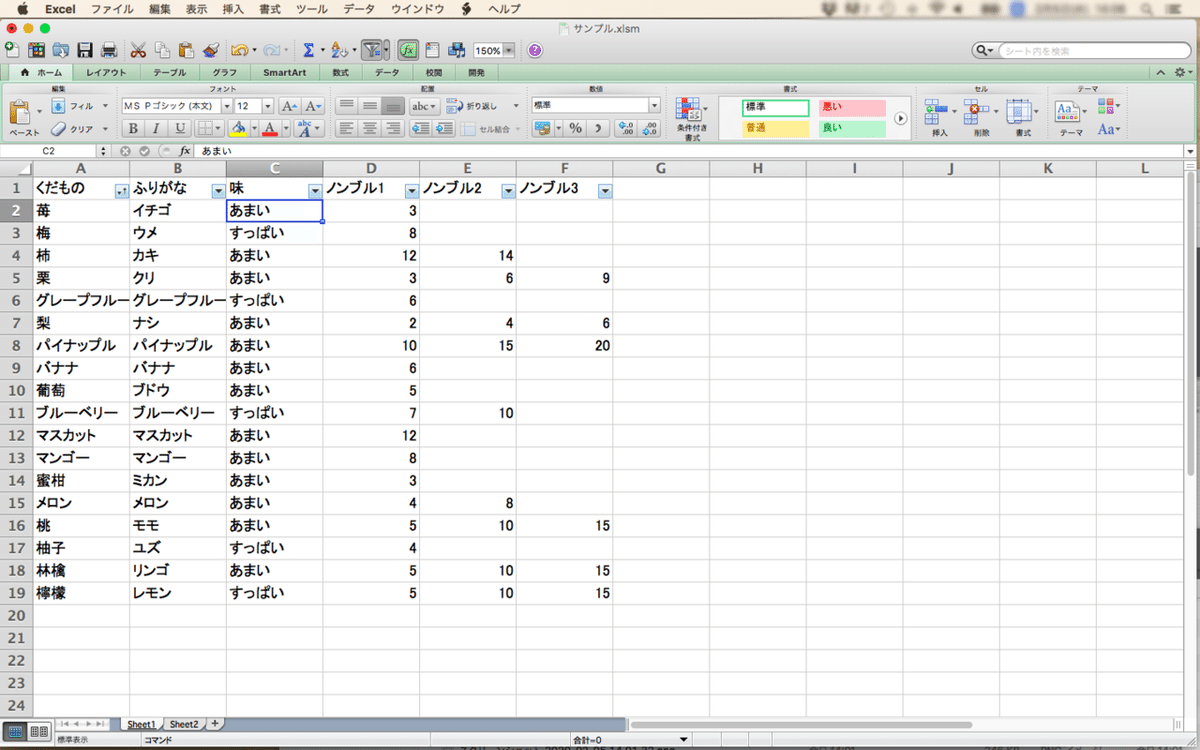This screenshot has height=750, width=1200.
Task: Undo the last action
Action: (x=239, y=49)
